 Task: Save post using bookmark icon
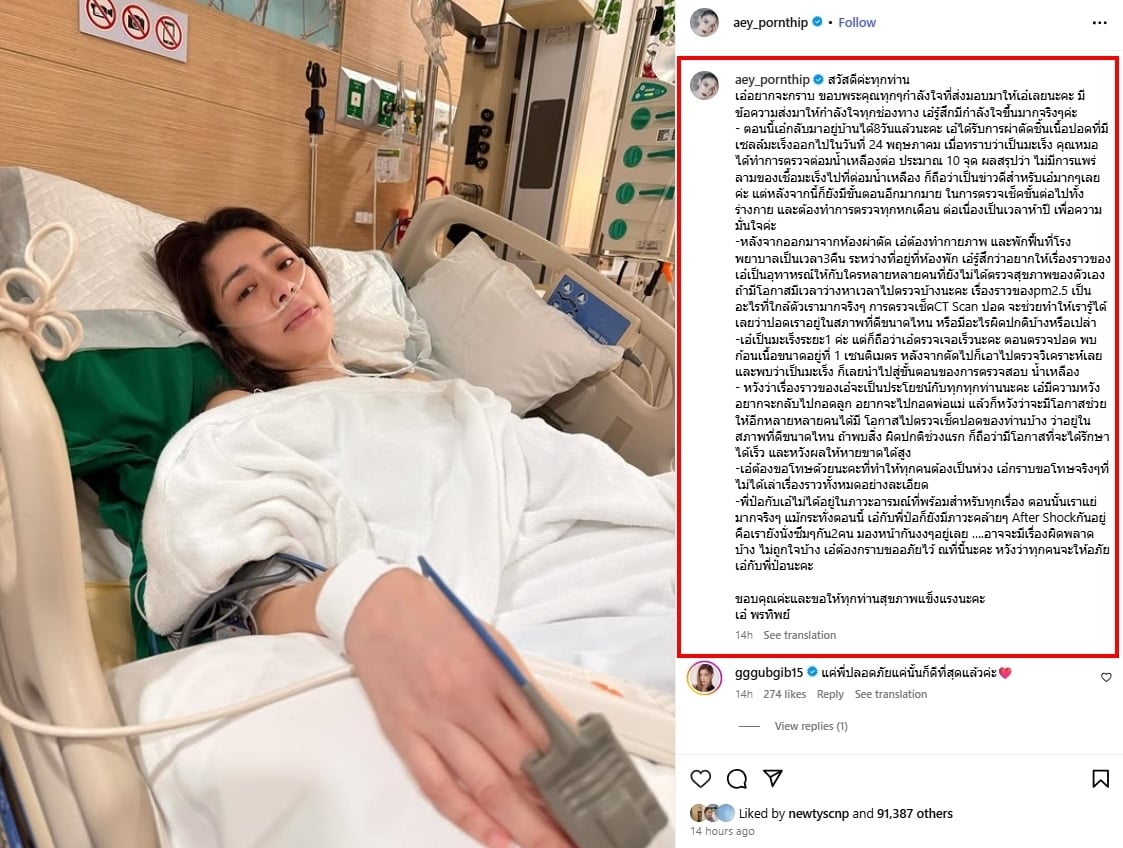(x=1100, y=779)
